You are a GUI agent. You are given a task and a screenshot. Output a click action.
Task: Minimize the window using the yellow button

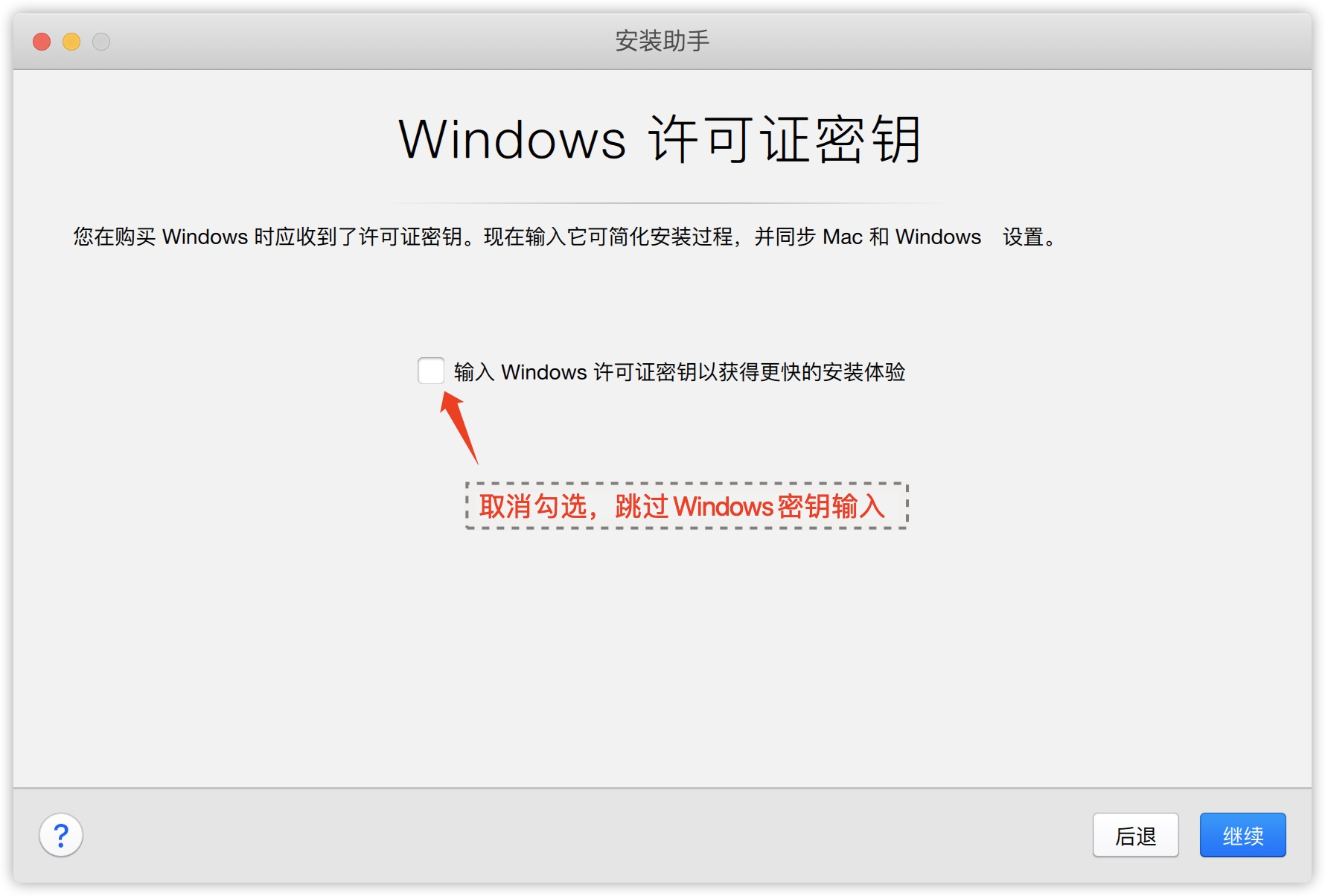tap(71, 42)
